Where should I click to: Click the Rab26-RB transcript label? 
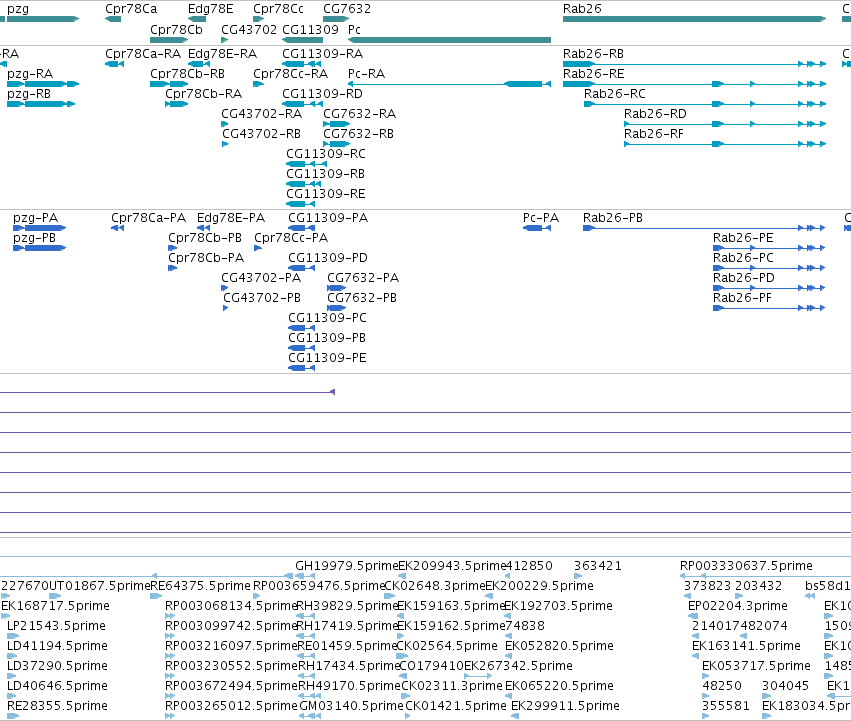click(x=593, y=54)
